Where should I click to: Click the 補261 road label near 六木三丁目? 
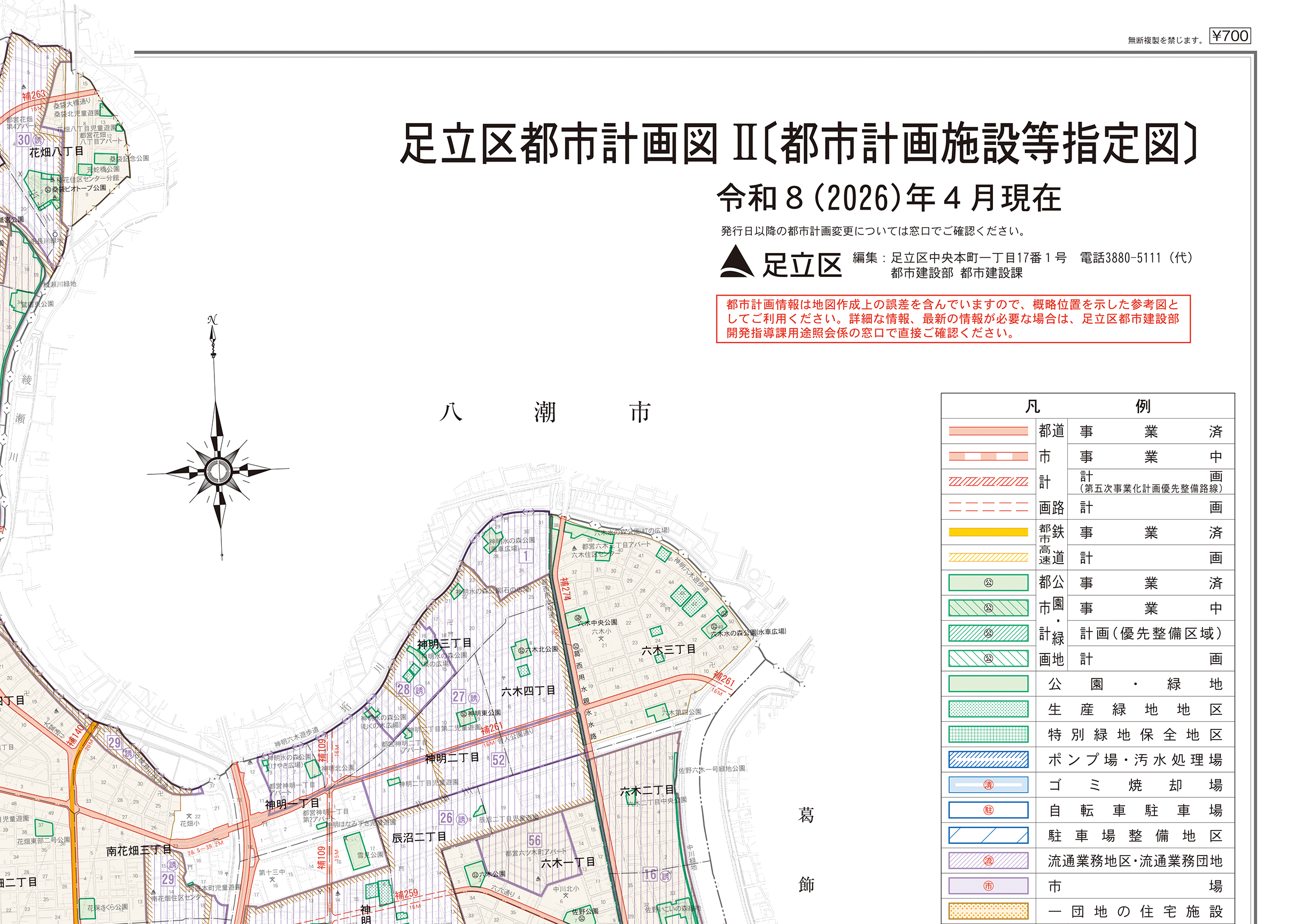[x=723, y=679]
